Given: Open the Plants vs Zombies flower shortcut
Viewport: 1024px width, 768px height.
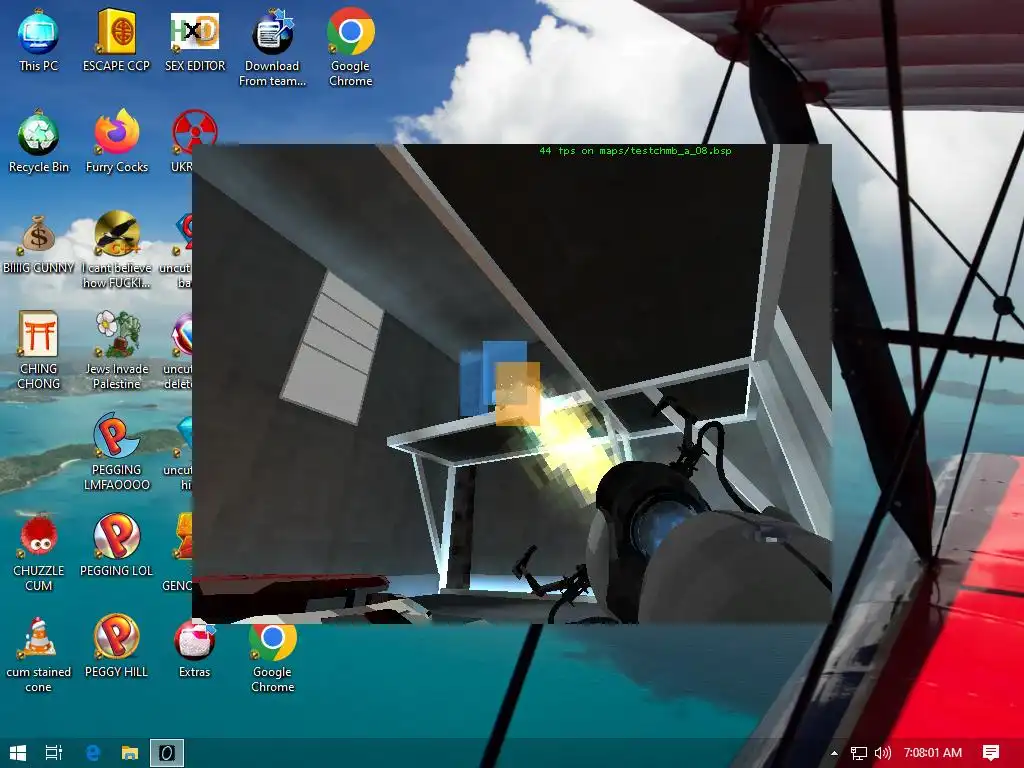Looking at the screenshot, I should click(x=116, y=351).
